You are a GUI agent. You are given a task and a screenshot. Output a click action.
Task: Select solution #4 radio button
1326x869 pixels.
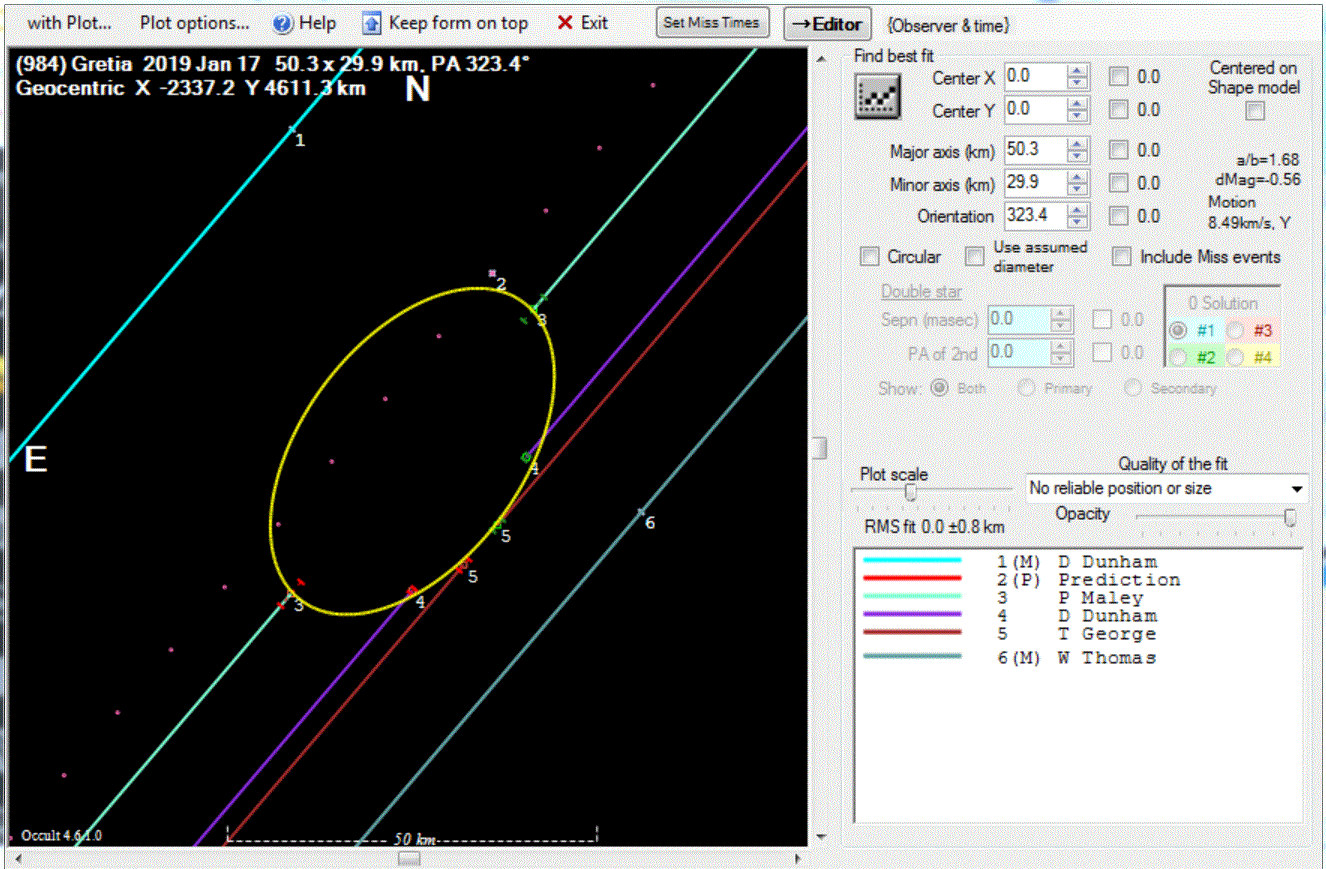(1235, 357)
